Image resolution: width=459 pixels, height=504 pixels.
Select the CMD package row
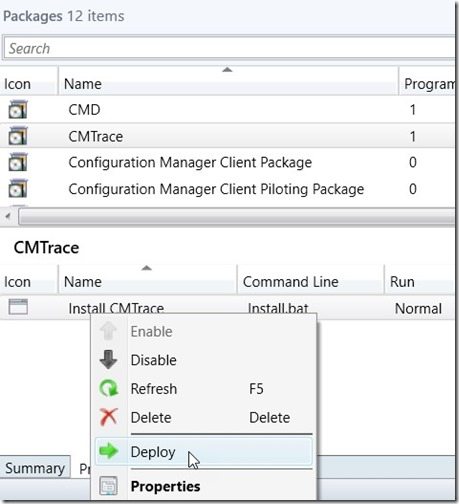point(227,110)
